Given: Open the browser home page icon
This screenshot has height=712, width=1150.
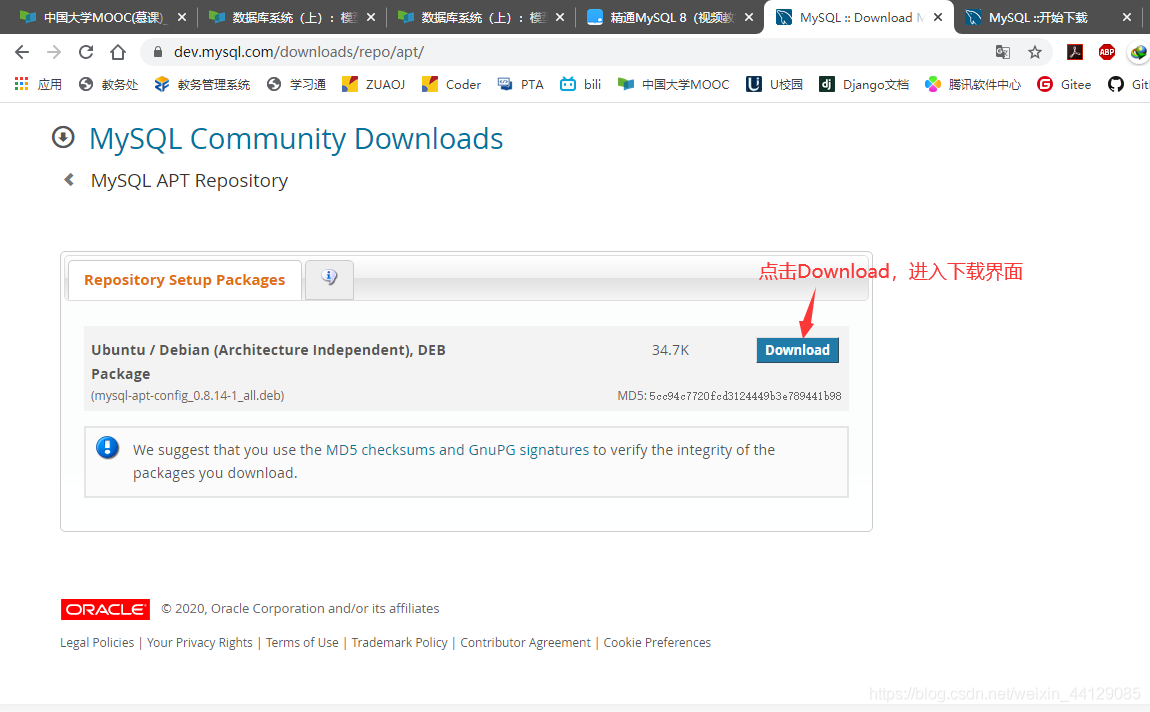Looking at the screenshot, I should coord(118,52).
